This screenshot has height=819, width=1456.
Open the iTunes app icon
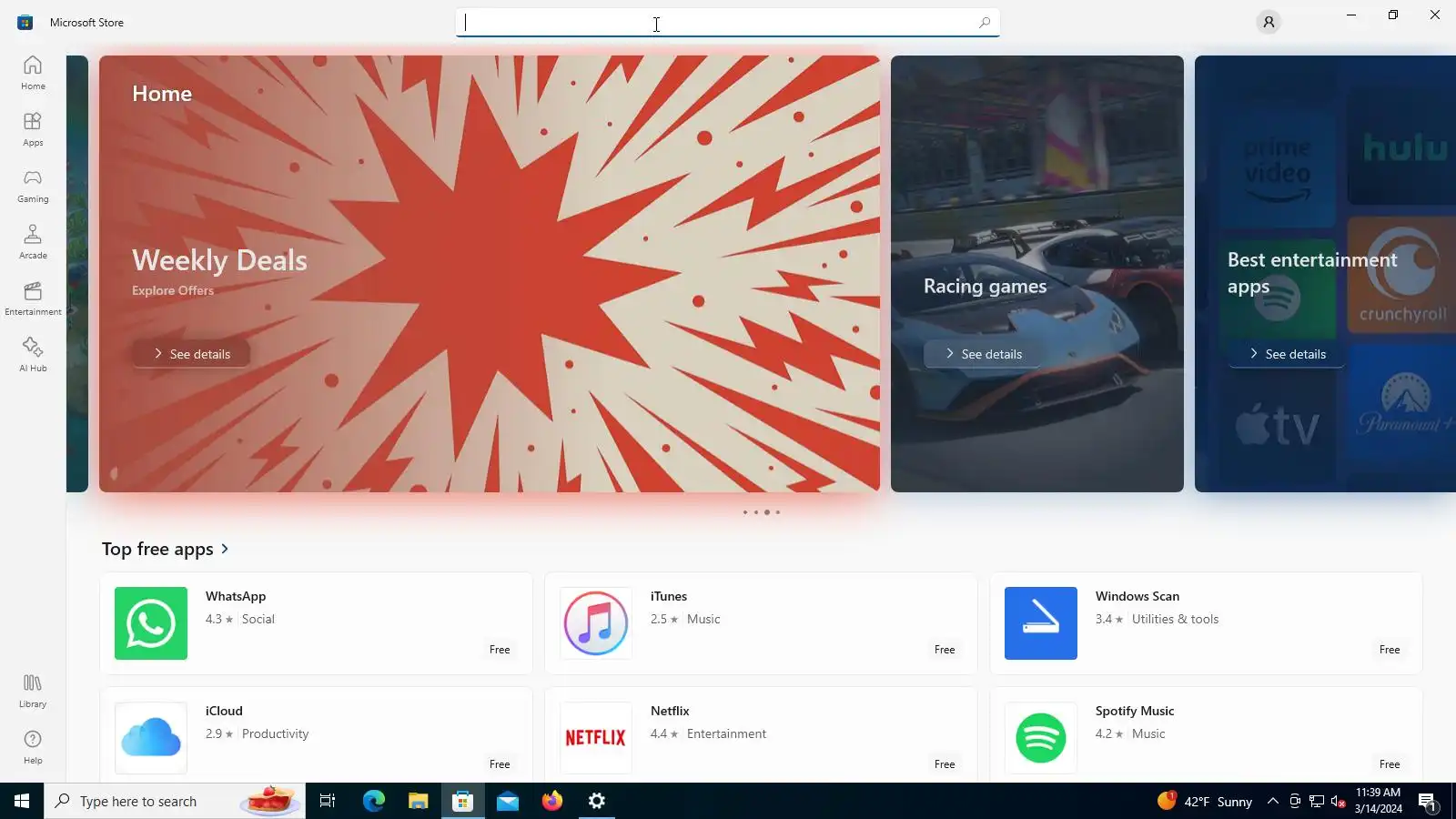pyautogui.click(x=596, y=623)
